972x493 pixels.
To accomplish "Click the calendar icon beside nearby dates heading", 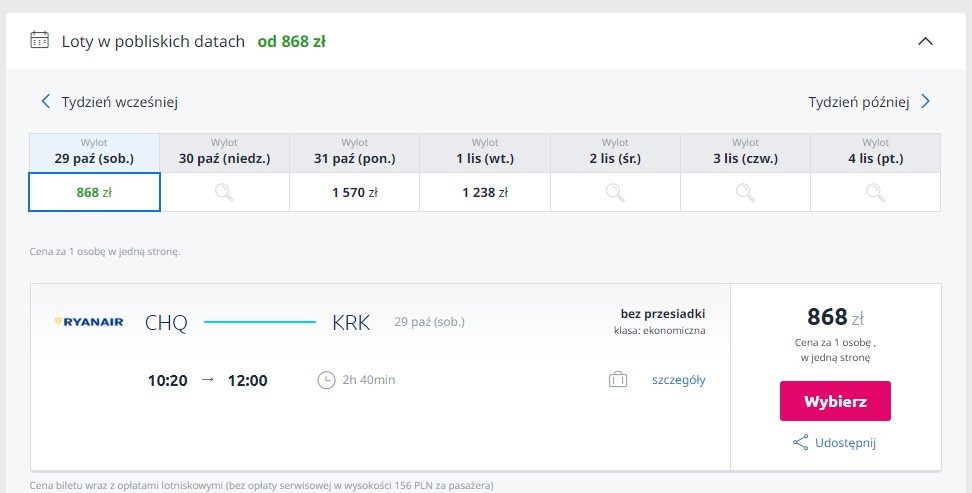I will 40,41.
